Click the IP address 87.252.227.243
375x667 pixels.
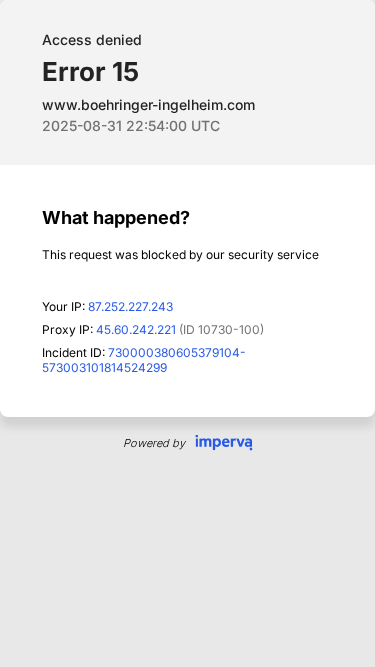coord(131,307)
